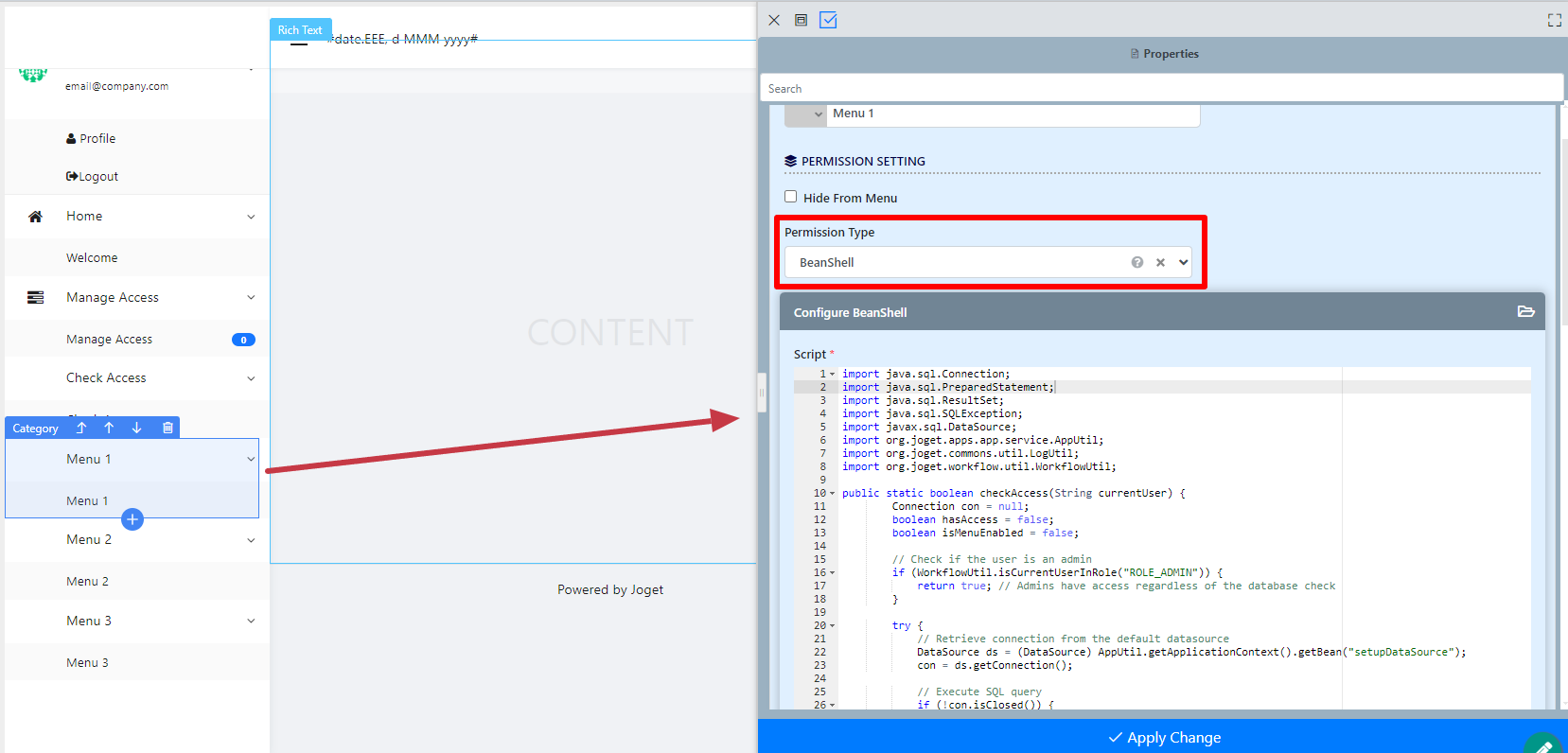
Task: Delete the selected Menu 1 category
Action: coord(167,428)
